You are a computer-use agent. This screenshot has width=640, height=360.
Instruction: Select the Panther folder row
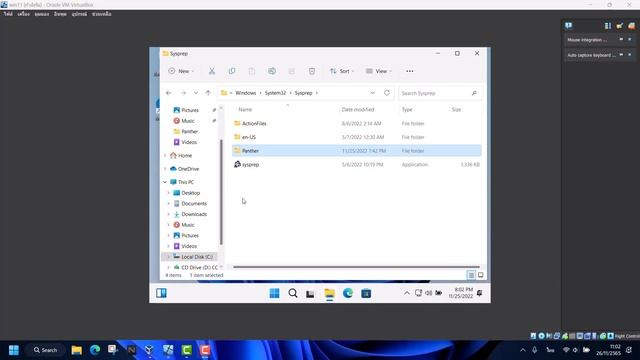[356, 151]
